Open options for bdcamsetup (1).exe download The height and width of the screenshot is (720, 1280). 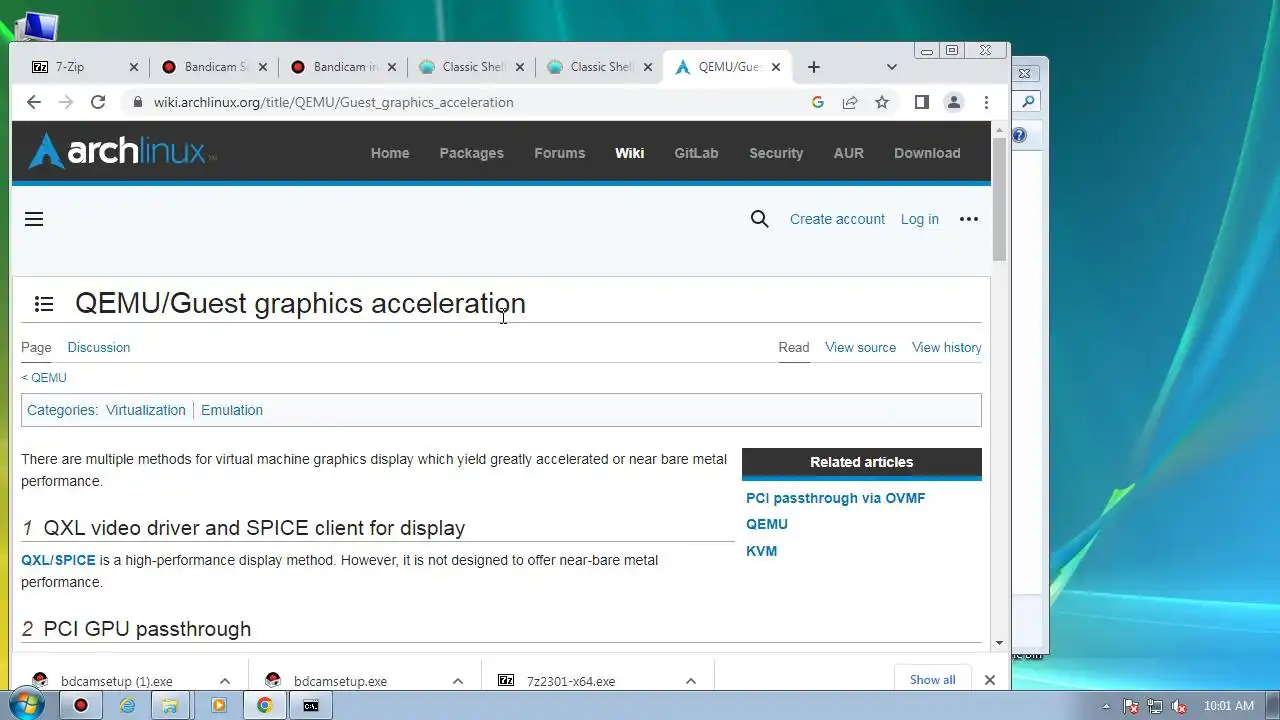(x=225, y=681)
